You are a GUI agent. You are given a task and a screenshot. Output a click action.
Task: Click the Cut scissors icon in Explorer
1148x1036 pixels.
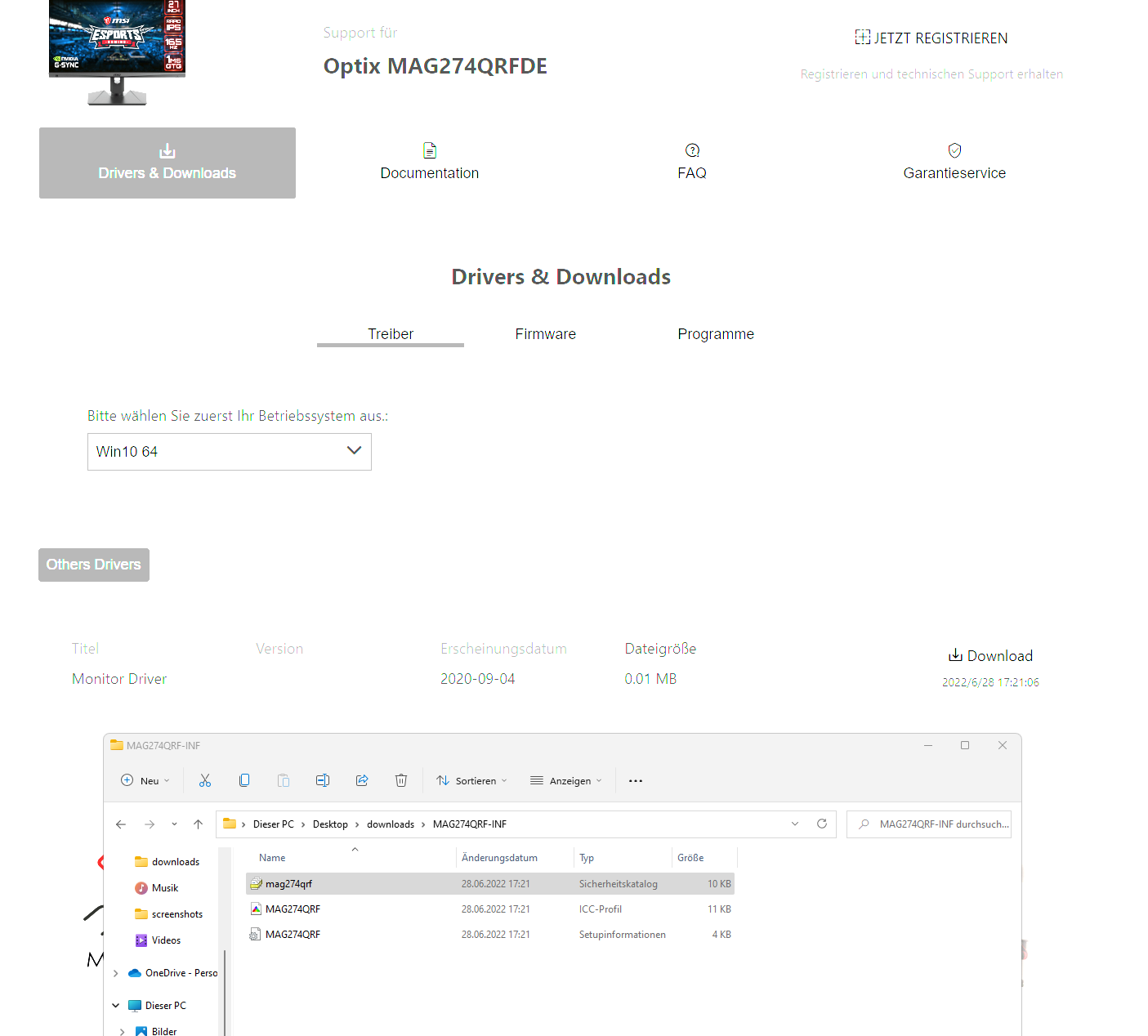205,780
